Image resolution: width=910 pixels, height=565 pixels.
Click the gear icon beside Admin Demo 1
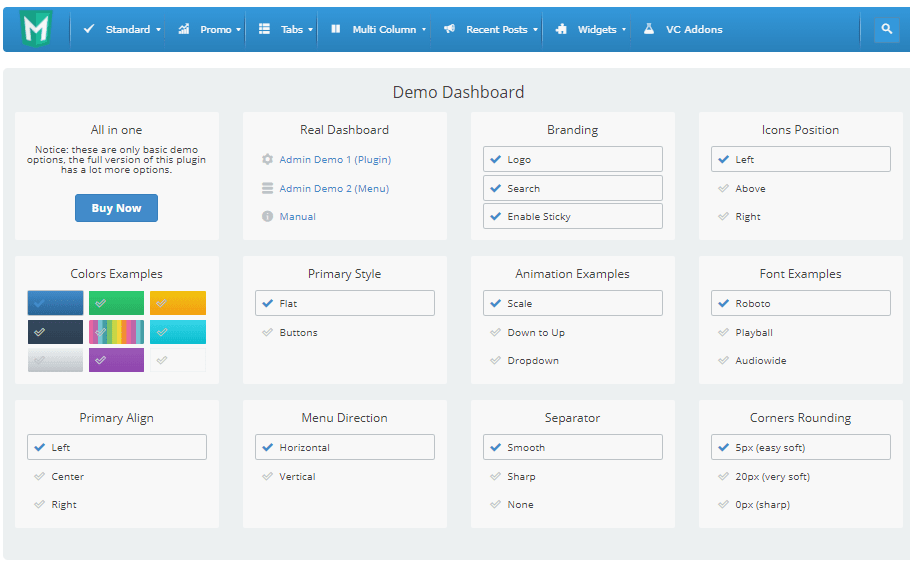pos(267,159)
